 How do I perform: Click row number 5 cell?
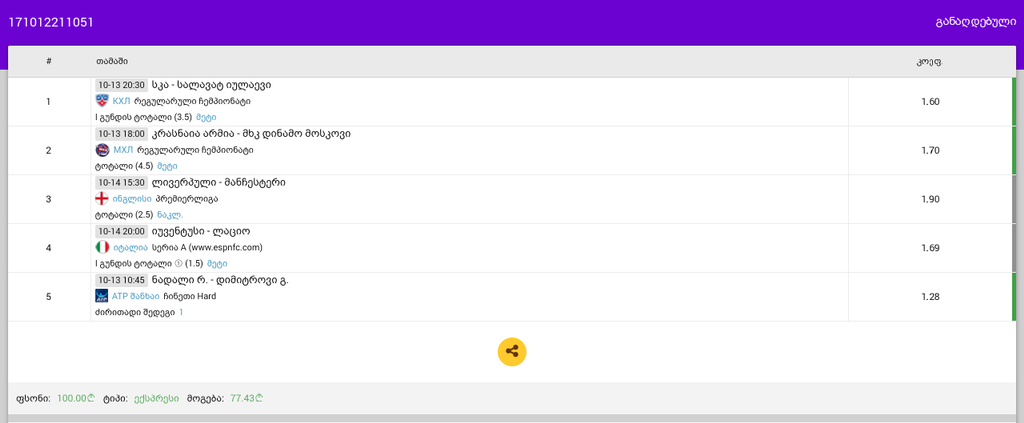point(49,296)
